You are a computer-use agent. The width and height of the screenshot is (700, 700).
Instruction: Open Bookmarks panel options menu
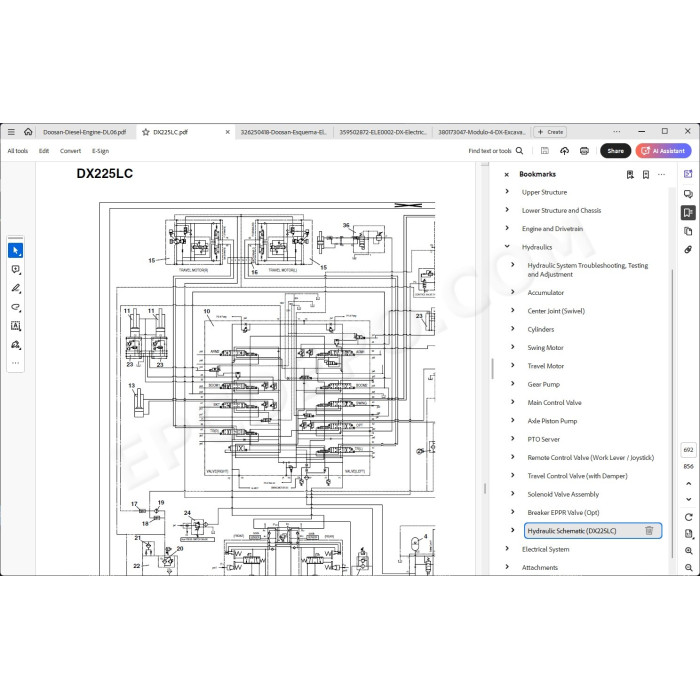661,175
